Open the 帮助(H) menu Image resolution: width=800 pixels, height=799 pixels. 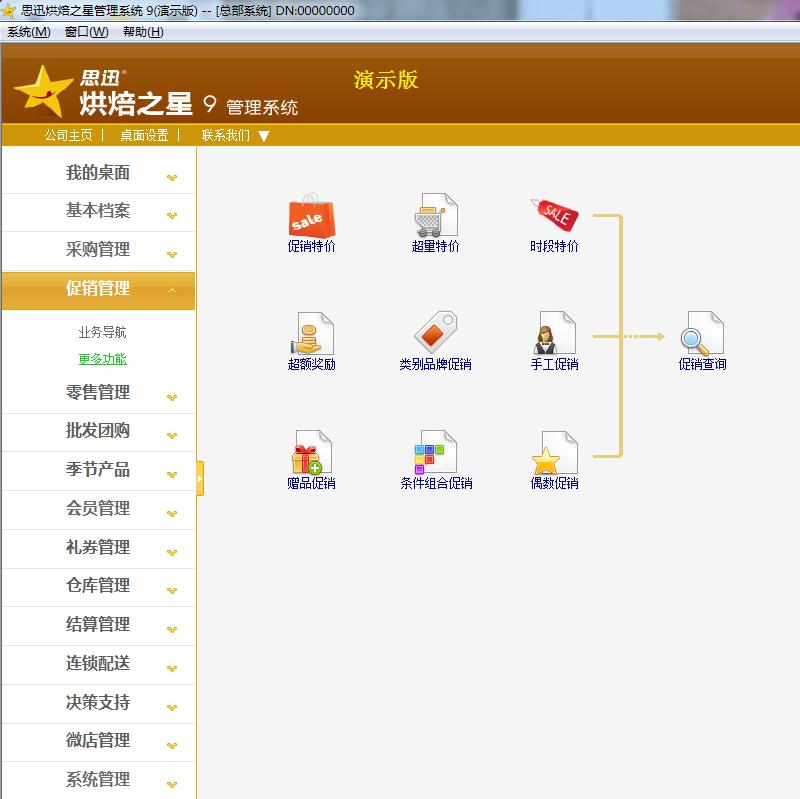(x=143, y=32)
